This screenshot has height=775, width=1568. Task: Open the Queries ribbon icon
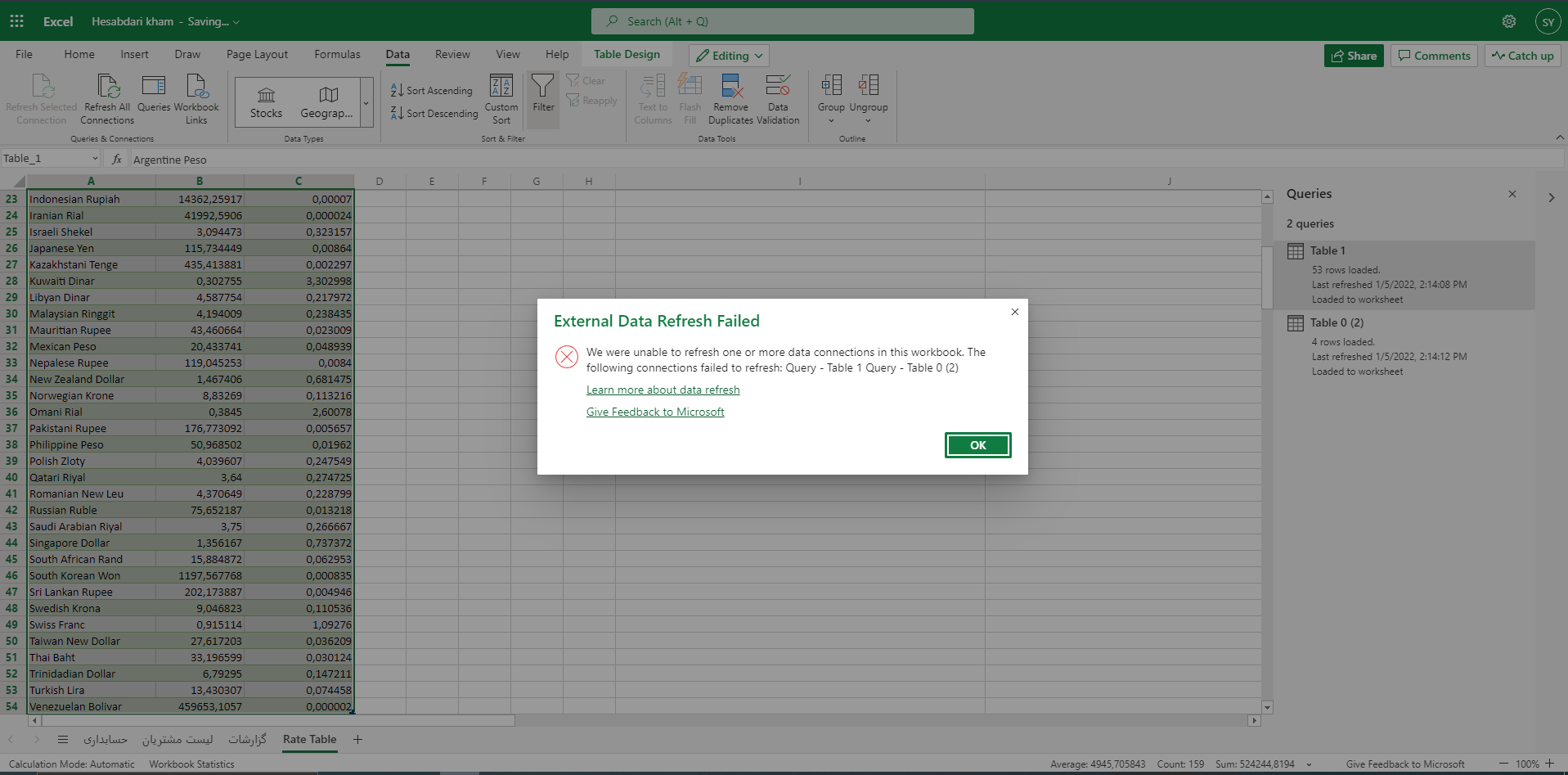[x=154, y=86]
